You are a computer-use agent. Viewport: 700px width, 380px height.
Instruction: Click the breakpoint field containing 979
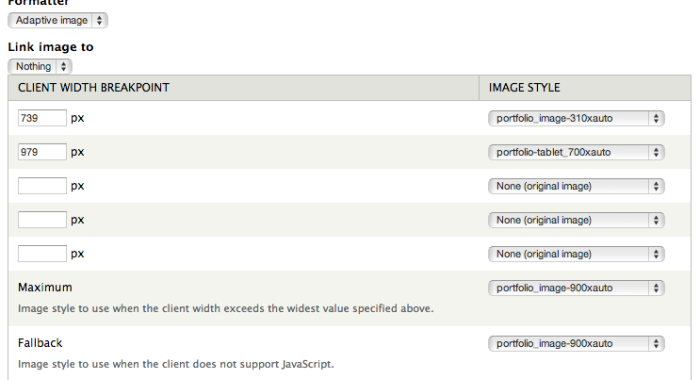(42, 152)
